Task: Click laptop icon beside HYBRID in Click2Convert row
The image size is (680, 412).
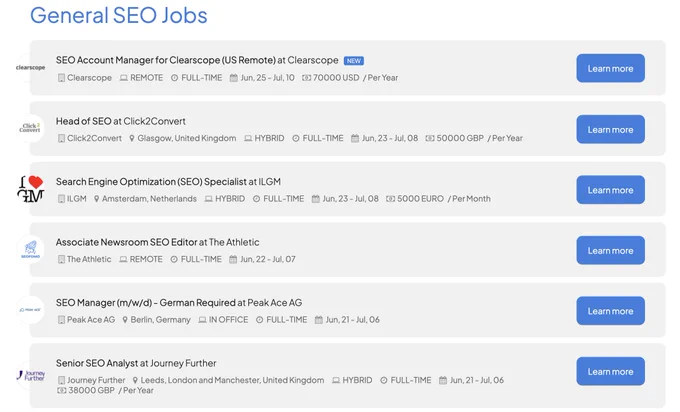Action: 248,138
